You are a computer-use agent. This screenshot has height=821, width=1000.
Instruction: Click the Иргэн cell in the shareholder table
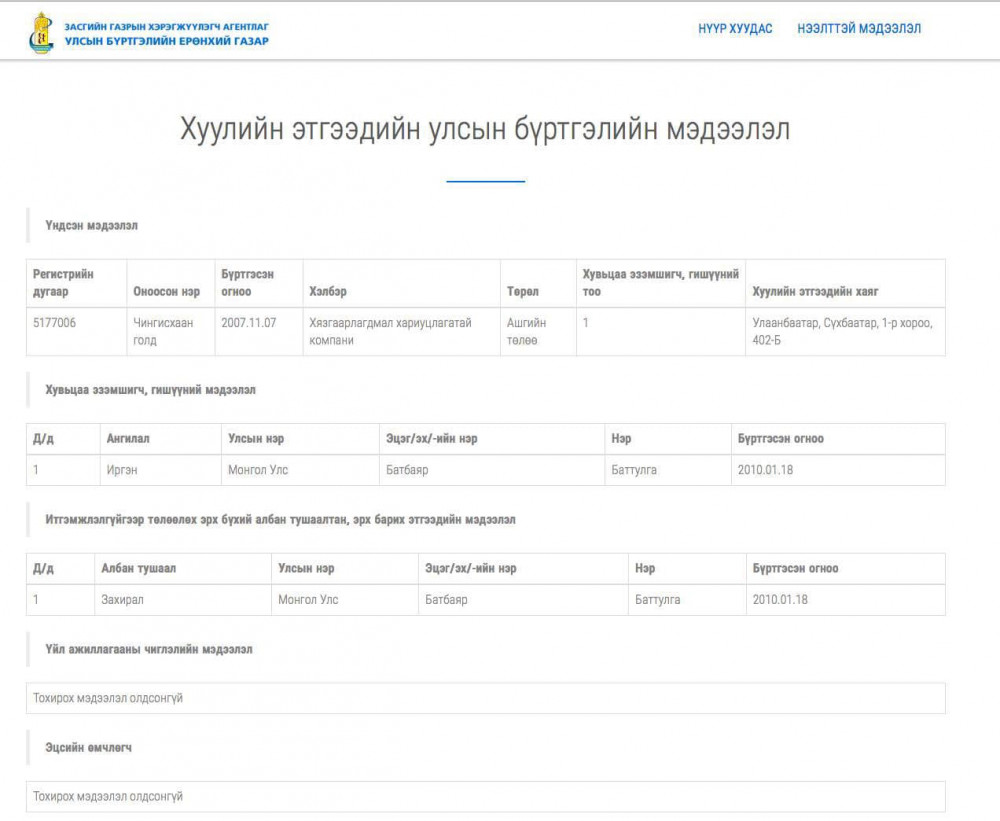click(x=123, y=470)
